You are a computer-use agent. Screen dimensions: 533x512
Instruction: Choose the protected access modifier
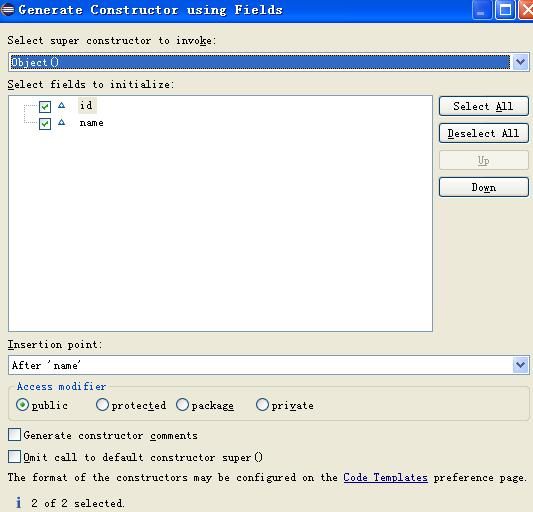[102, 405]
